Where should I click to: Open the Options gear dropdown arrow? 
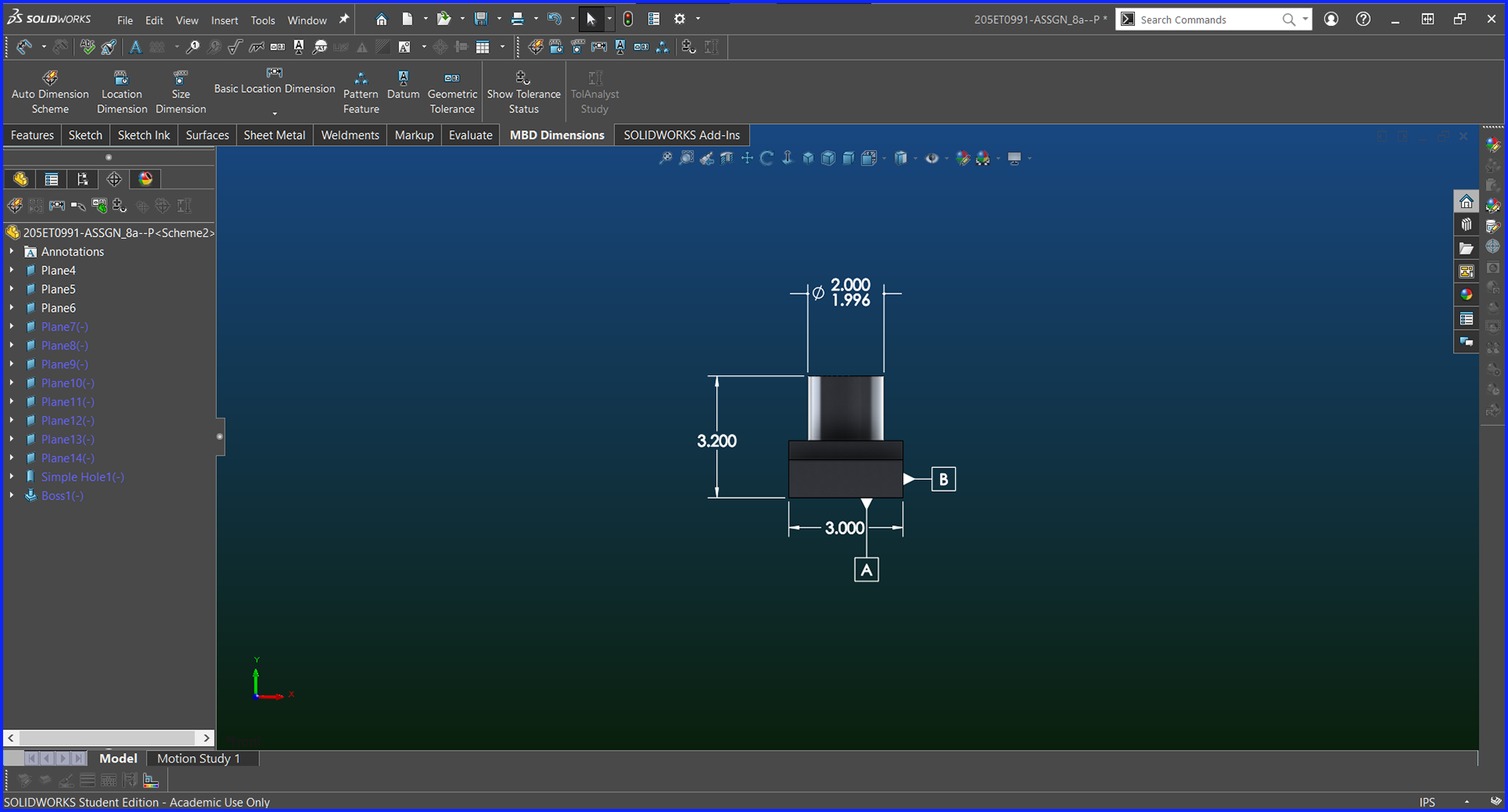[697, 19]
